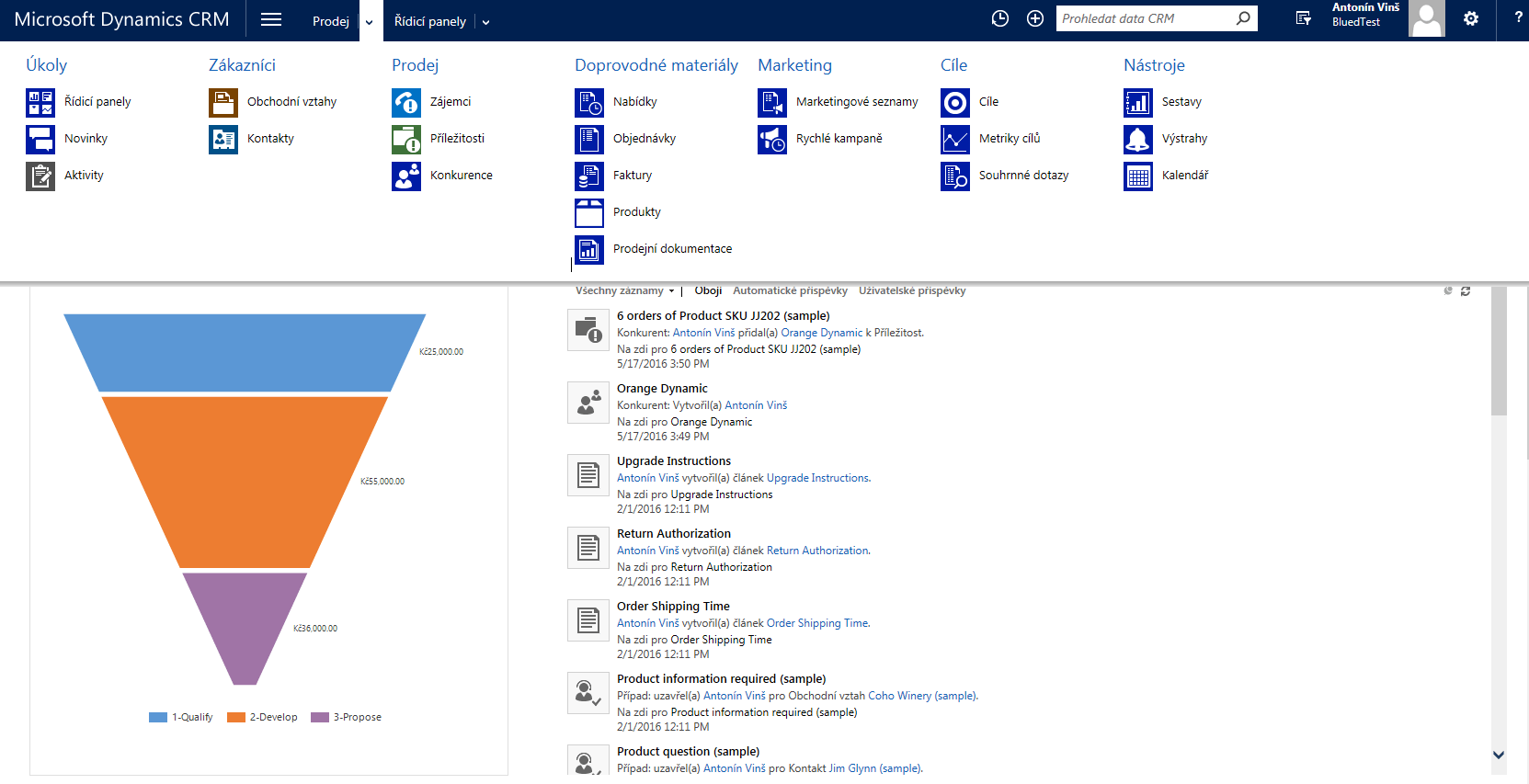This screenshot has width=1529, height=784.
Task: Open the Zájemci leads icon
Action: (x=406, y=102)
